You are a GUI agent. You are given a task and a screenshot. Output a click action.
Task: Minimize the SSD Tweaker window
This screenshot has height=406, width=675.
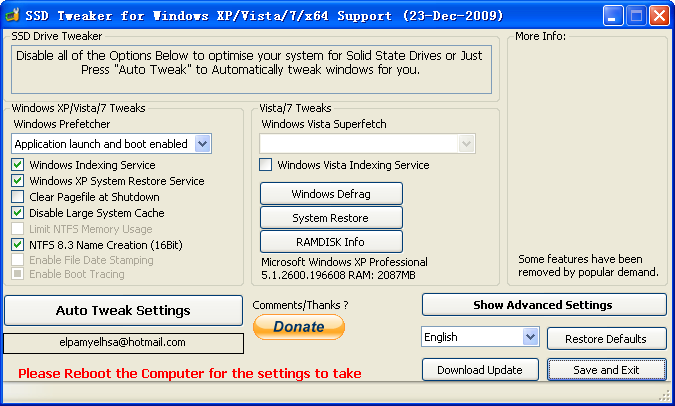click(615, 16)
